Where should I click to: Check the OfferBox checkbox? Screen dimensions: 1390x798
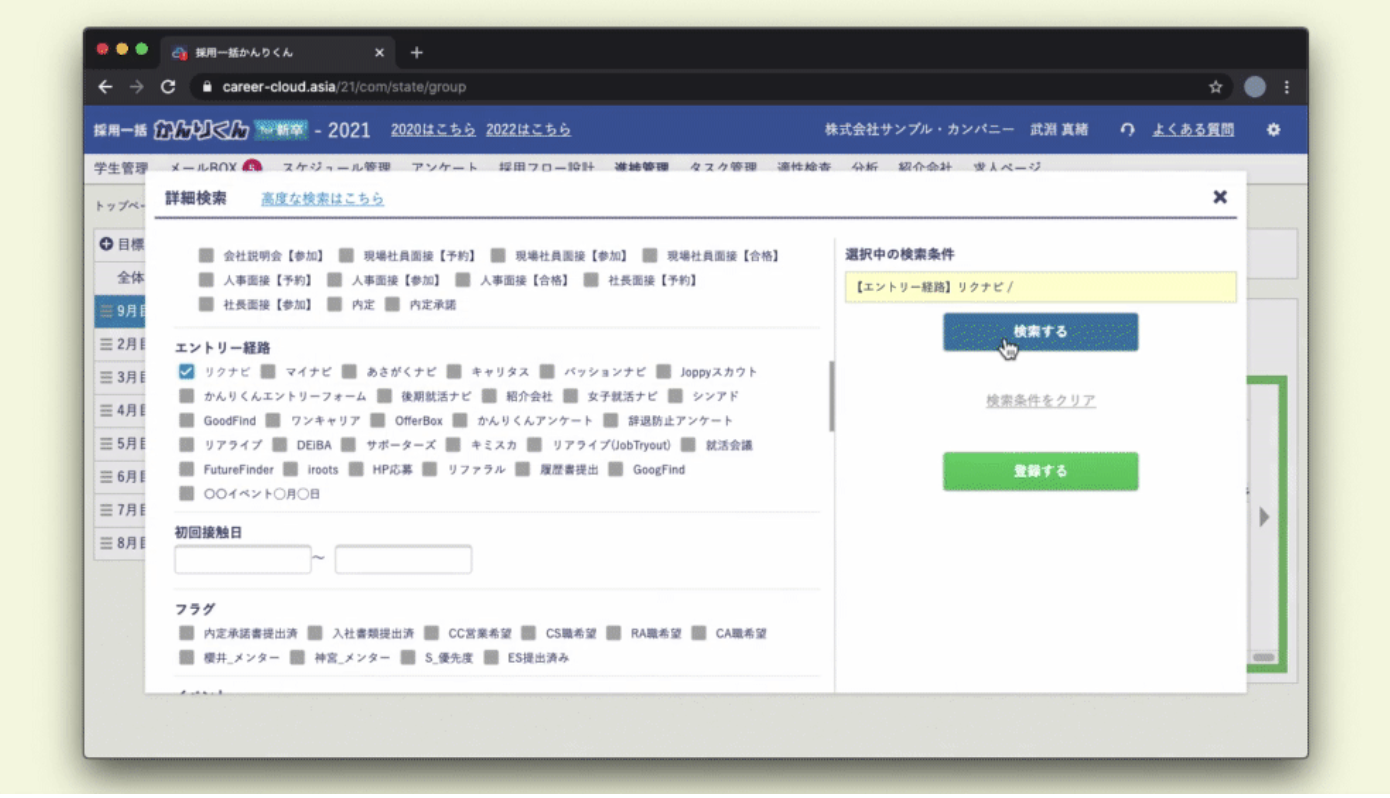pyautogui.click(x=377, y=421)
